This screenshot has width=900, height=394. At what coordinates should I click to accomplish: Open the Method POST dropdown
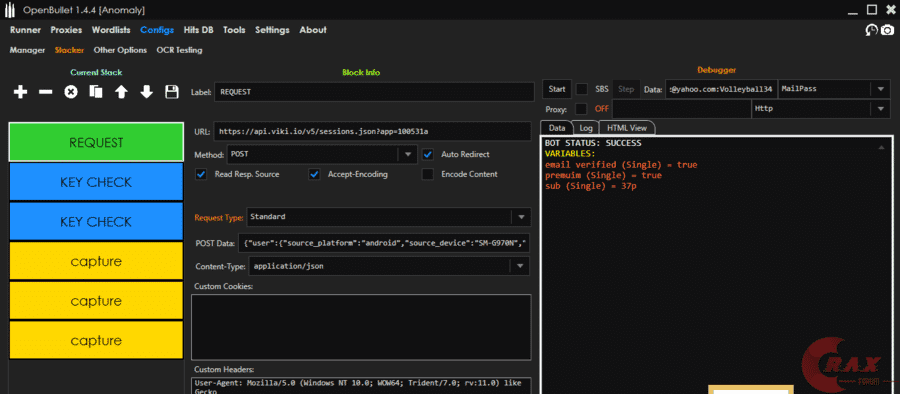(x=408, y=154)
